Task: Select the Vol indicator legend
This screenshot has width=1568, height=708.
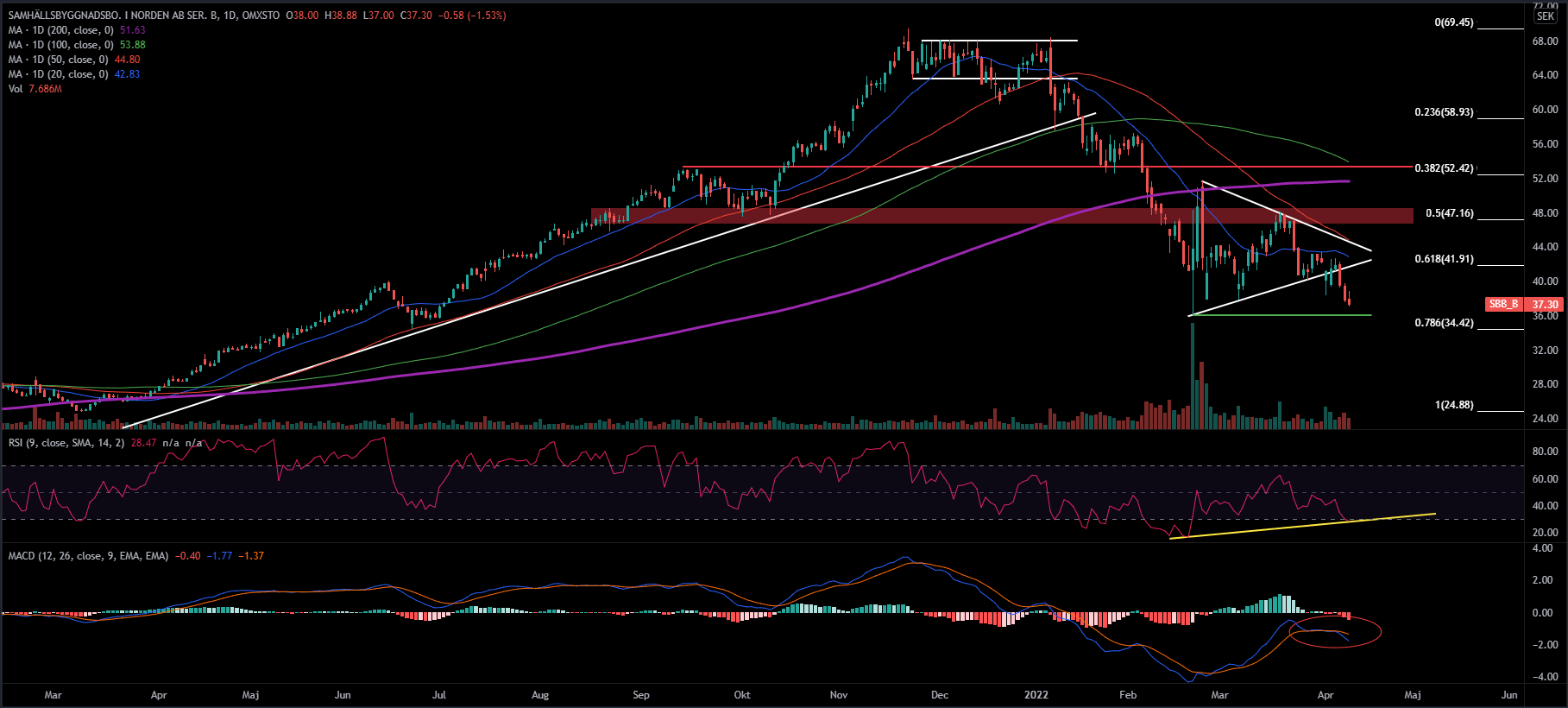Action: (16, 89)
